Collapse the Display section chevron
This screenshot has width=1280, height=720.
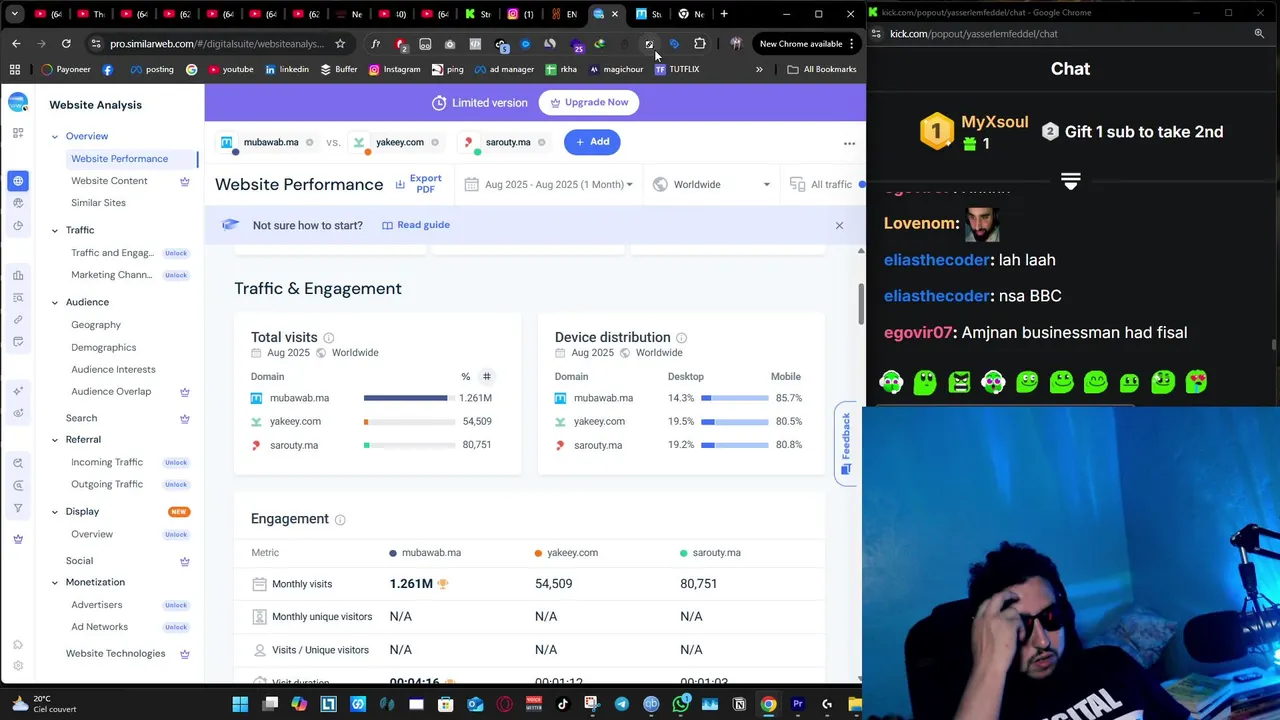[55, 512]
